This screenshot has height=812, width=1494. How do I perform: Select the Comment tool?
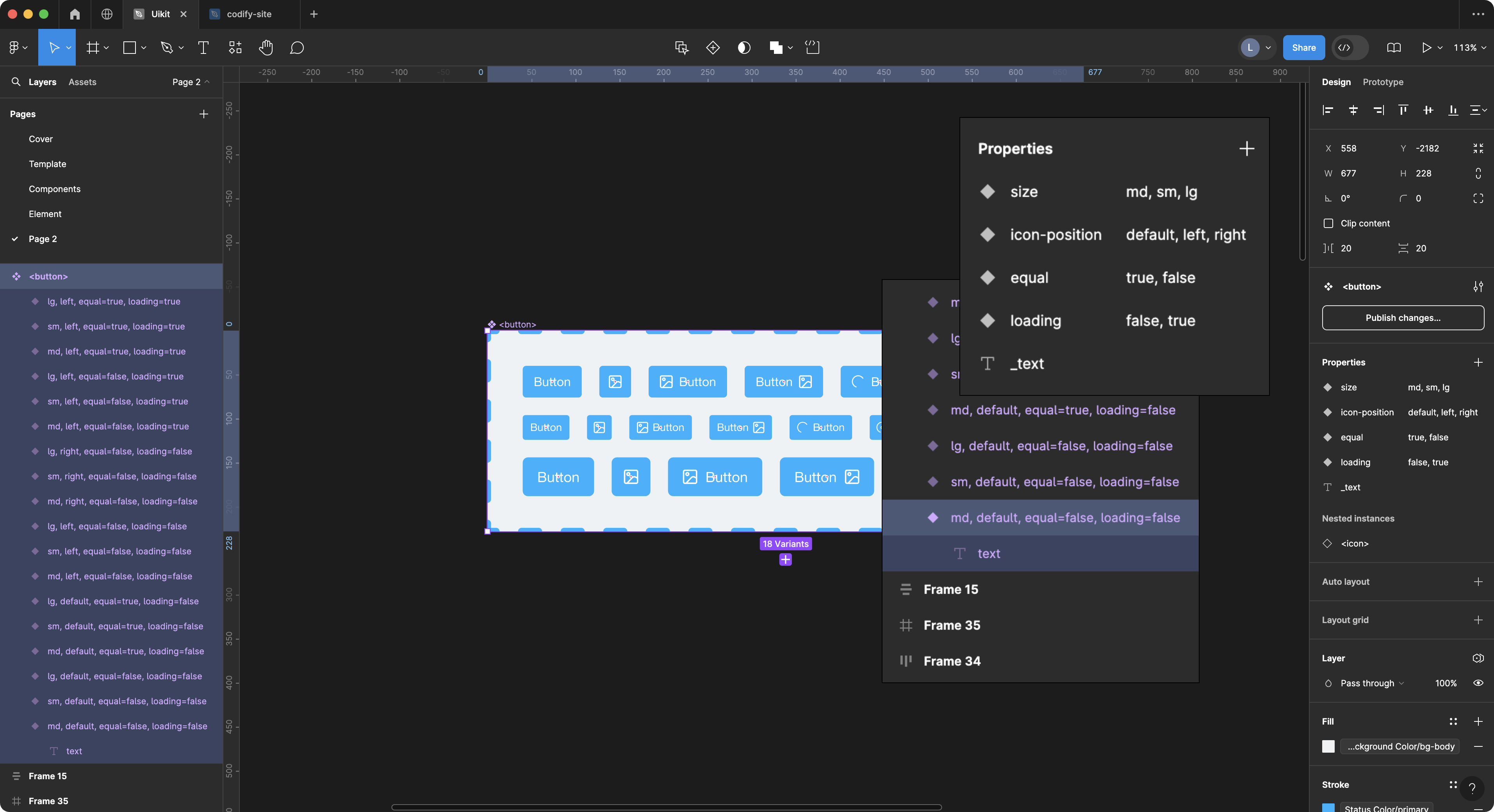[x=297, y=48]
